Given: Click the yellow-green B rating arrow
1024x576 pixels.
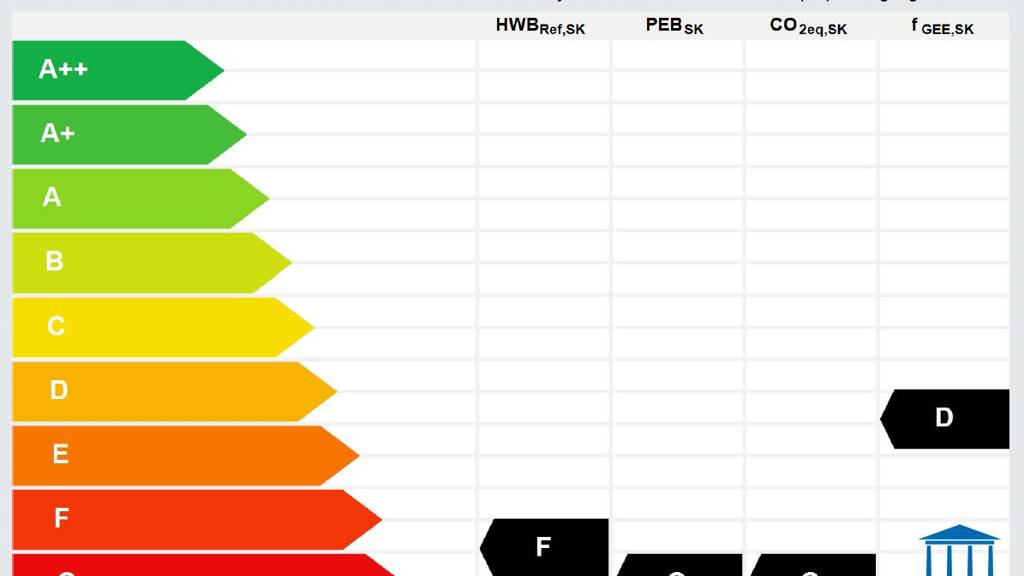Looking at the screenshot, I should pos(140,262).
